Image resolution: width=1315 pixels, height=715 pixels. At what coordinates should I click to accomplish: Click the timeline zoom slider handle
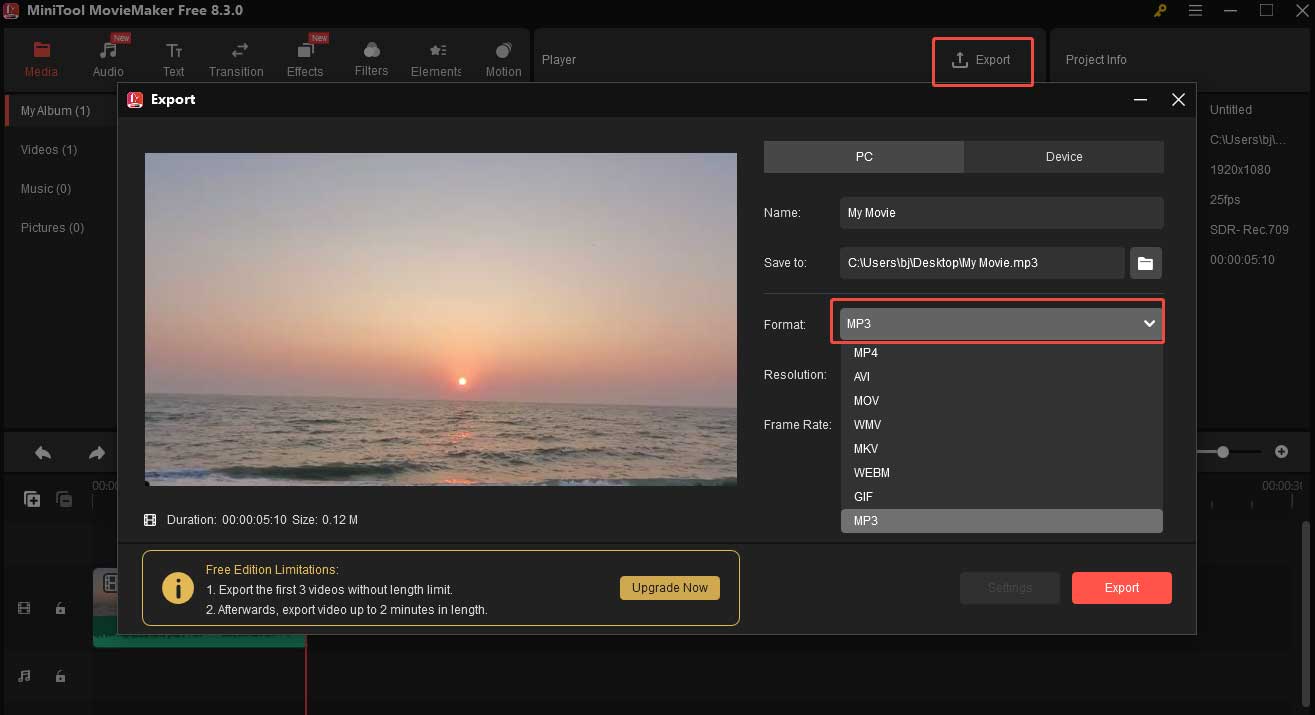1222,452
